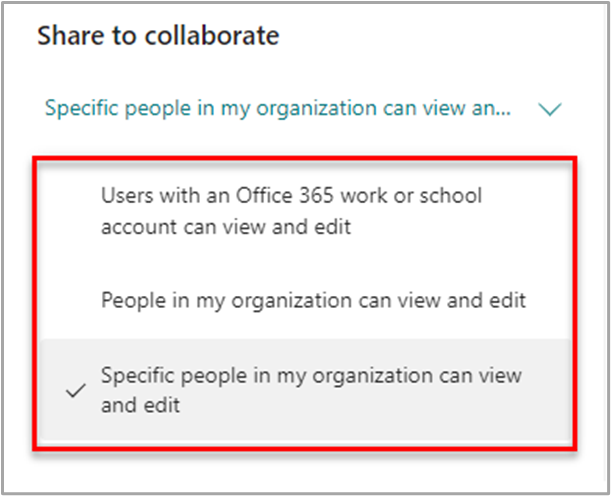Pick the highlighted Specific people list entry
Viewport: 611px width, 496px height.
click(x=310, y=391)
